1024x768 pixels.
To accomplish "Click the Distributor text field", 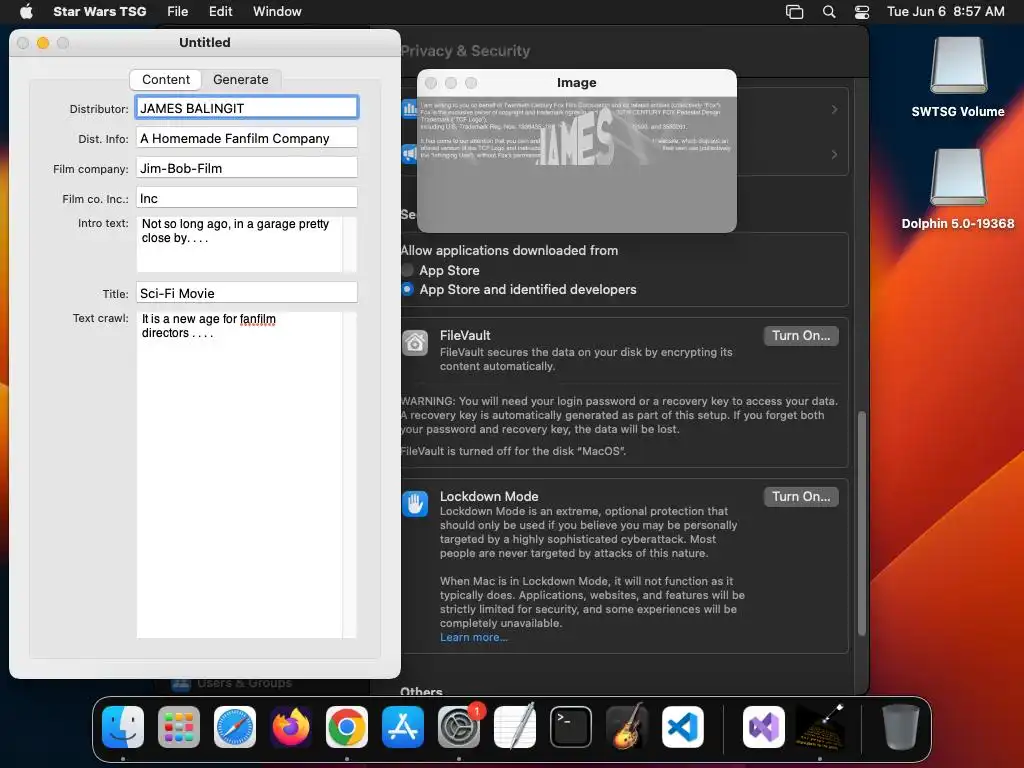I will click(247, 108).
